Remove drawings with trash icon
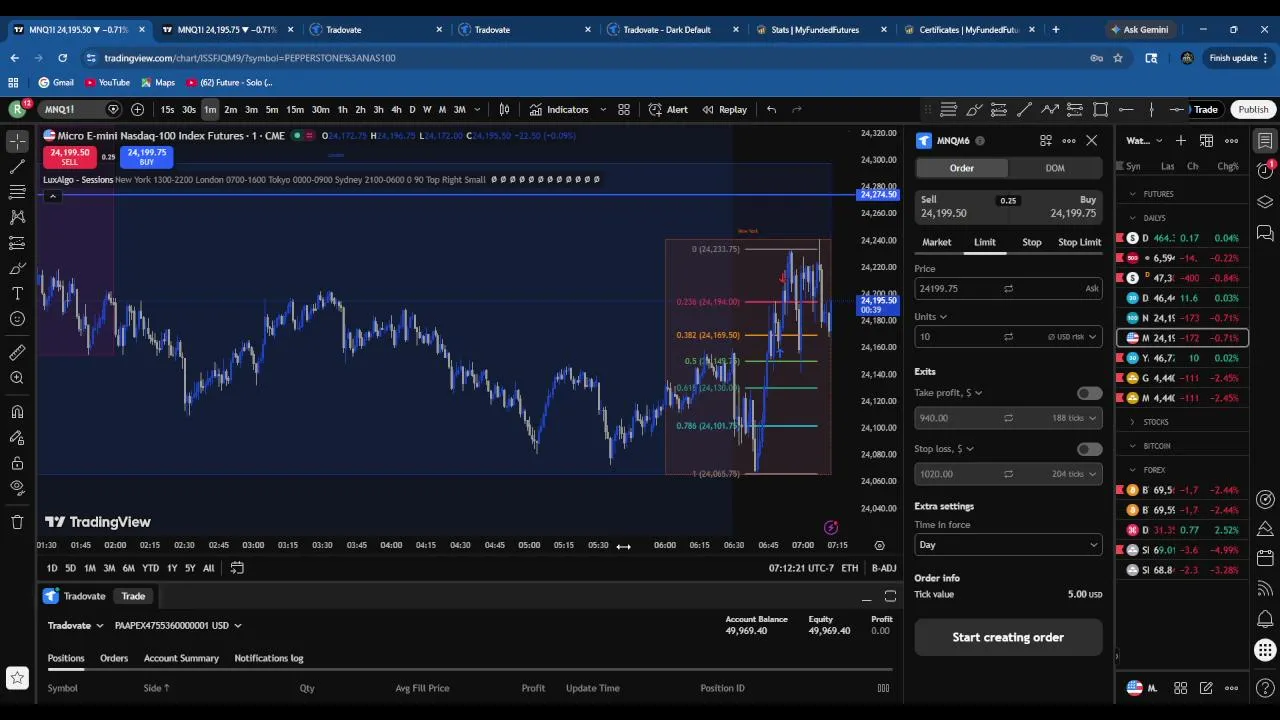 coord(17,521)
